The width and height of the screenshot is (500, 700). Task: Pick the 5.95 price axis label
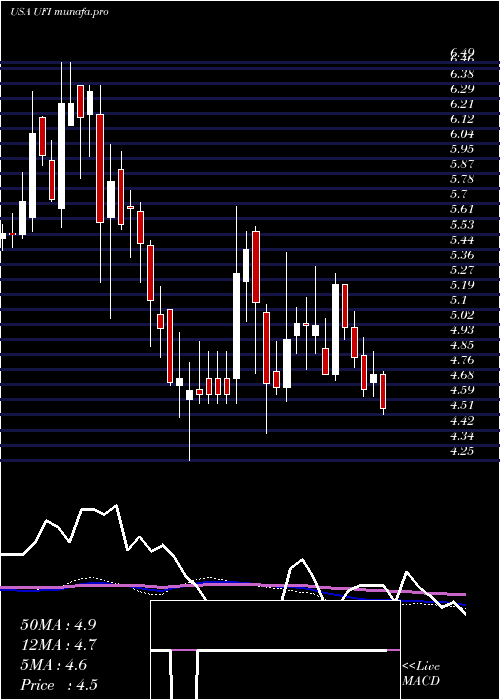tap(462, 149)
